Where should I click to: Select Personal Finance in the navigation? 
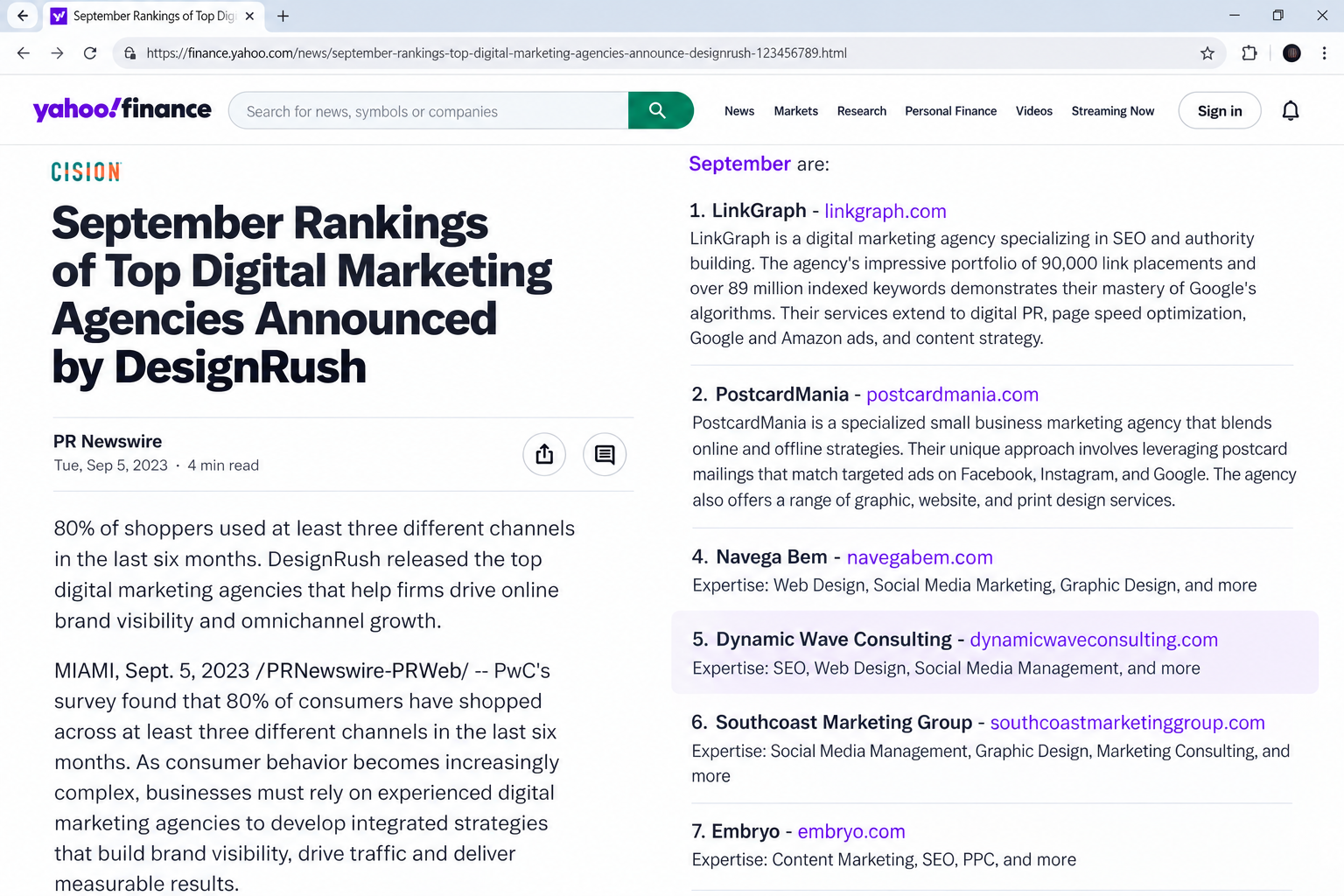click(x=950, y=111)
